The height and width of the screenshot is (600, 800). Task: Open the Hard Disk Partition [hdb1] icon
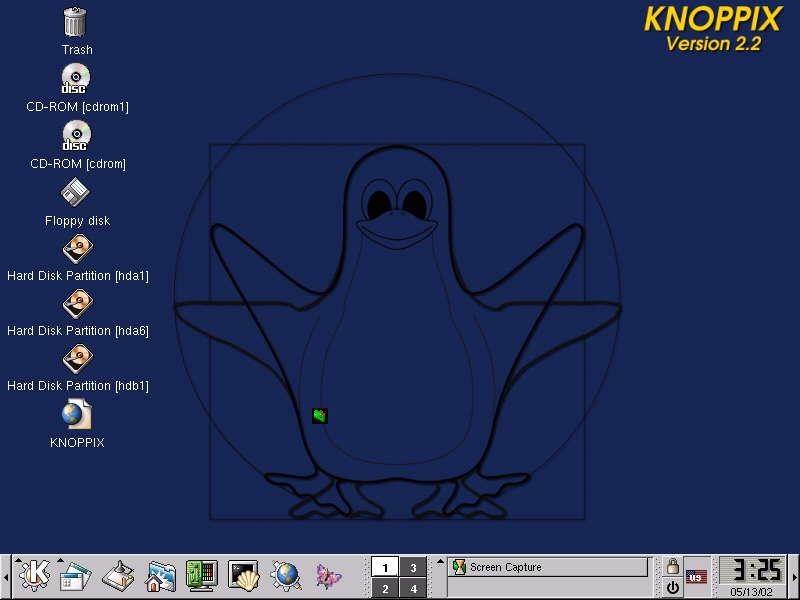[78, 359]
